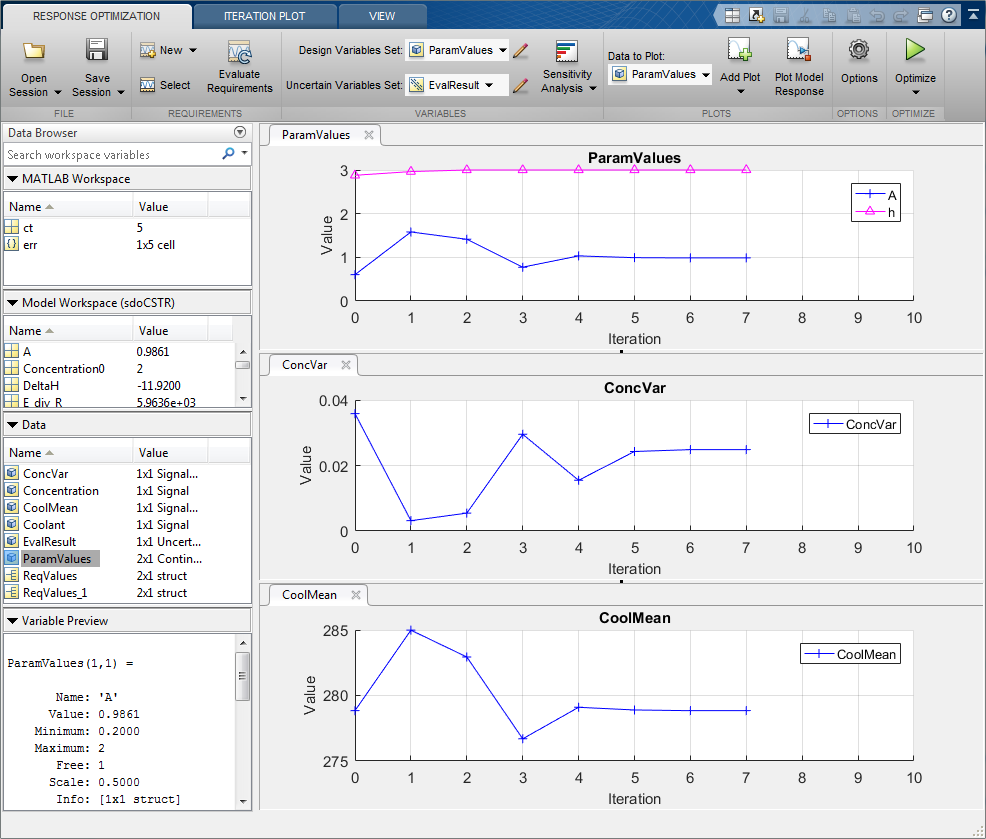
Task: Click the Optimize green play icon
Action: (x=915, y=51)
